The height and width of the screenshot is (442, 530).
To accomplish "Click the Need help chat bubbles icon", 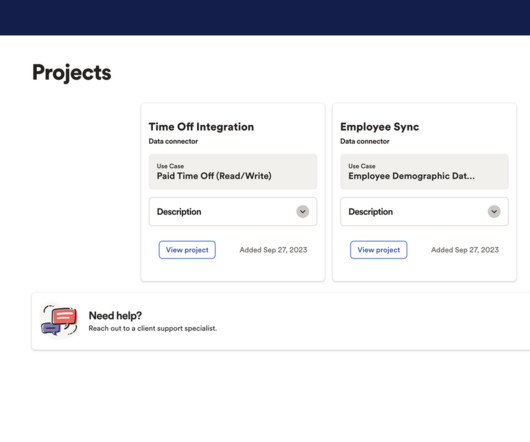I will [x=59, y=320].
